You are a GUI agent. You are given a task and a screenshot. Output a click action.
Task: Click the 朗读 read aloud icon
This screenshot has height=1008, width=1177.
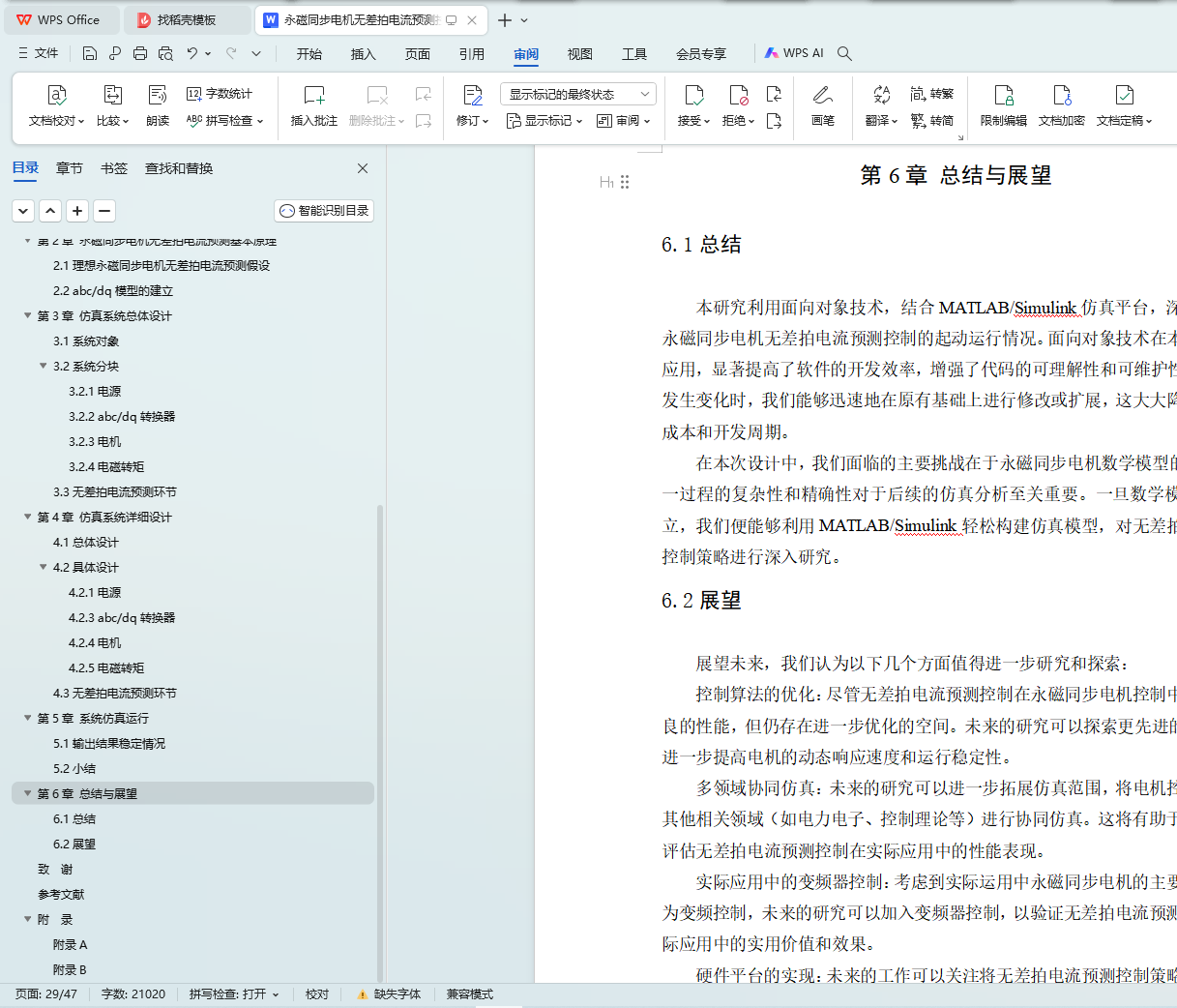click(x=158, y=95)
